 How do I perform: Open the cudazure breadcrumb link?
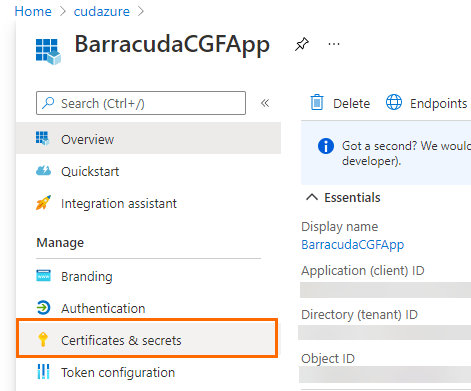coord(102,12)
